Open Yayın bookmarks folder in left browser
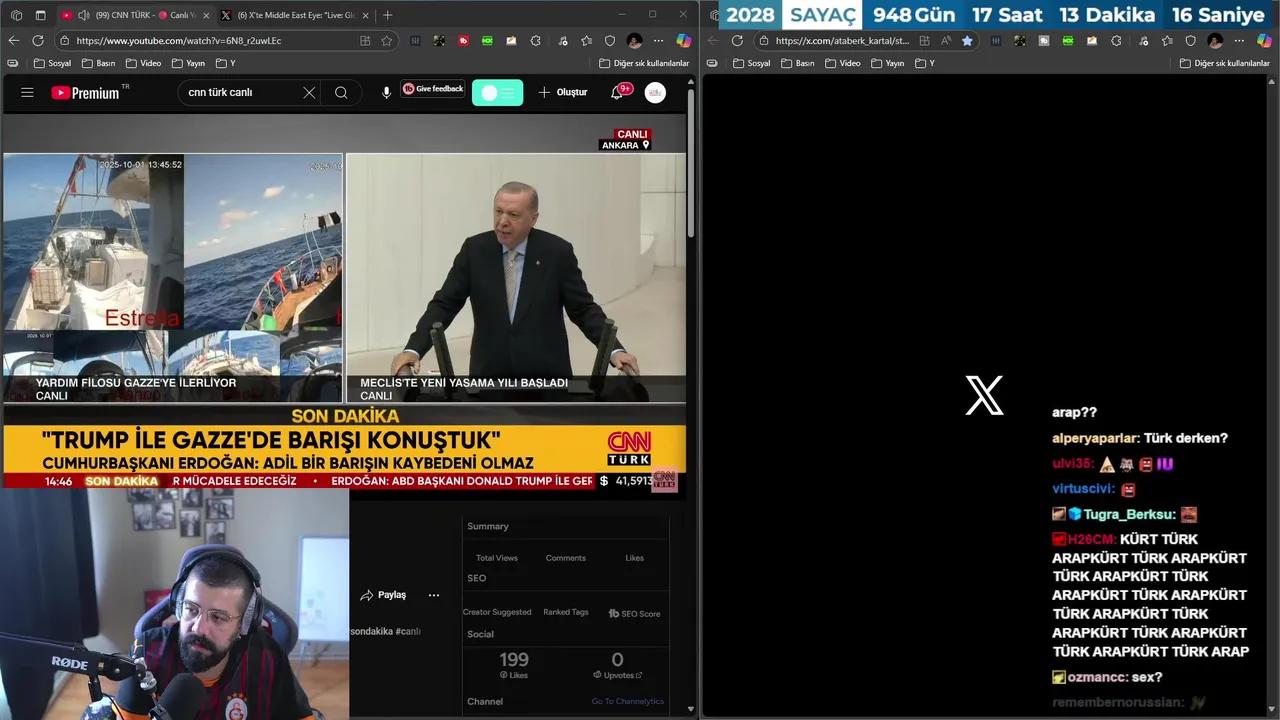 pos(188,63)
